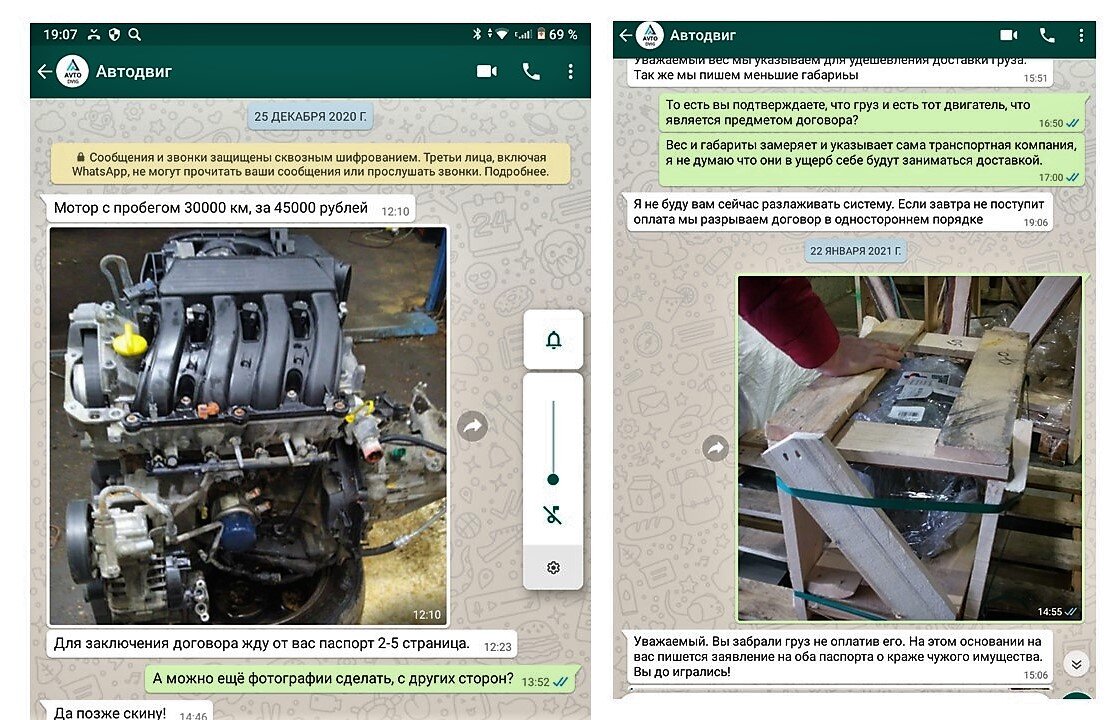Tap Автодвиг contact name in left chat

click(x=134, y=72)
